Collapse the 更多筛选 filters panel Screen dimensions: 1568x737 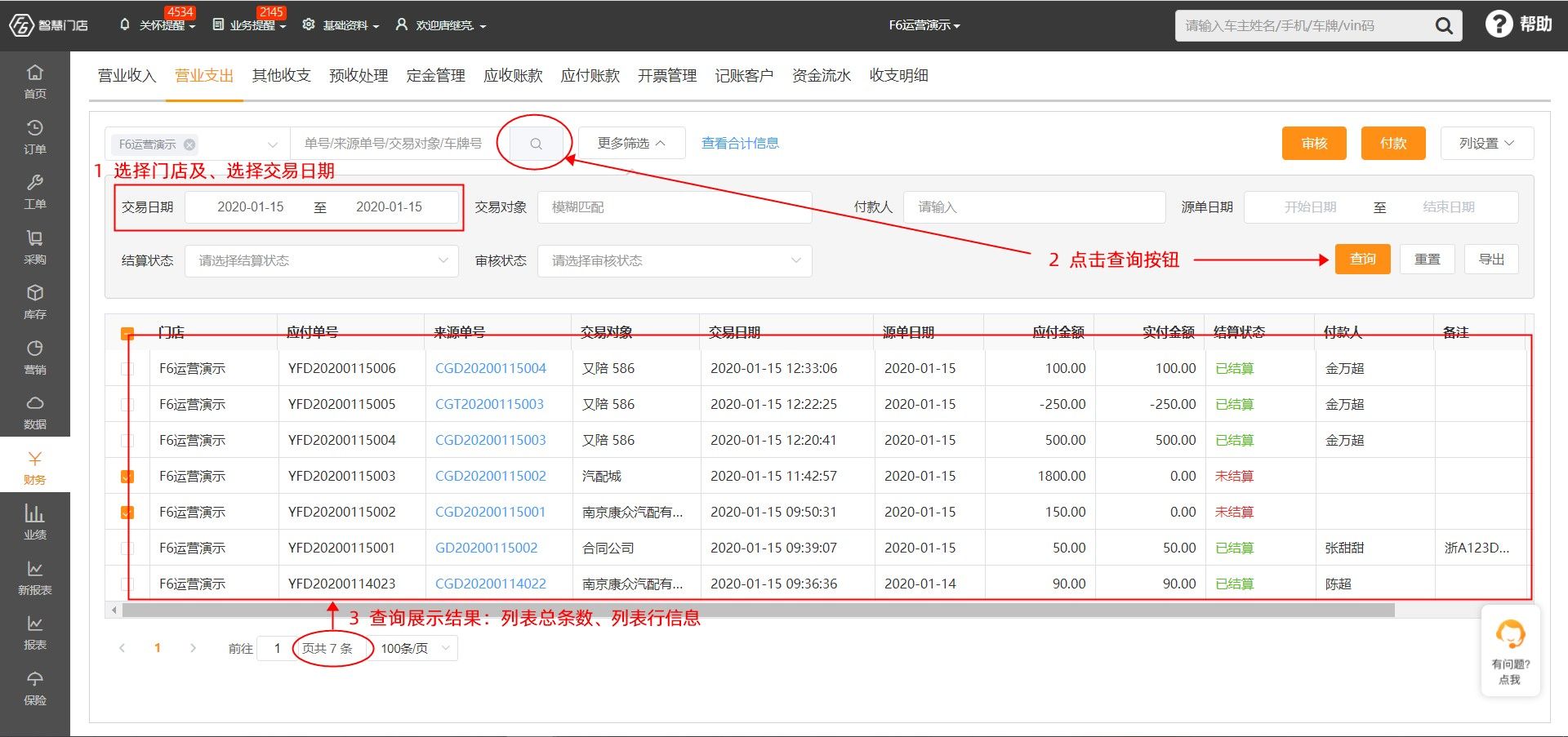coord(631,144)
